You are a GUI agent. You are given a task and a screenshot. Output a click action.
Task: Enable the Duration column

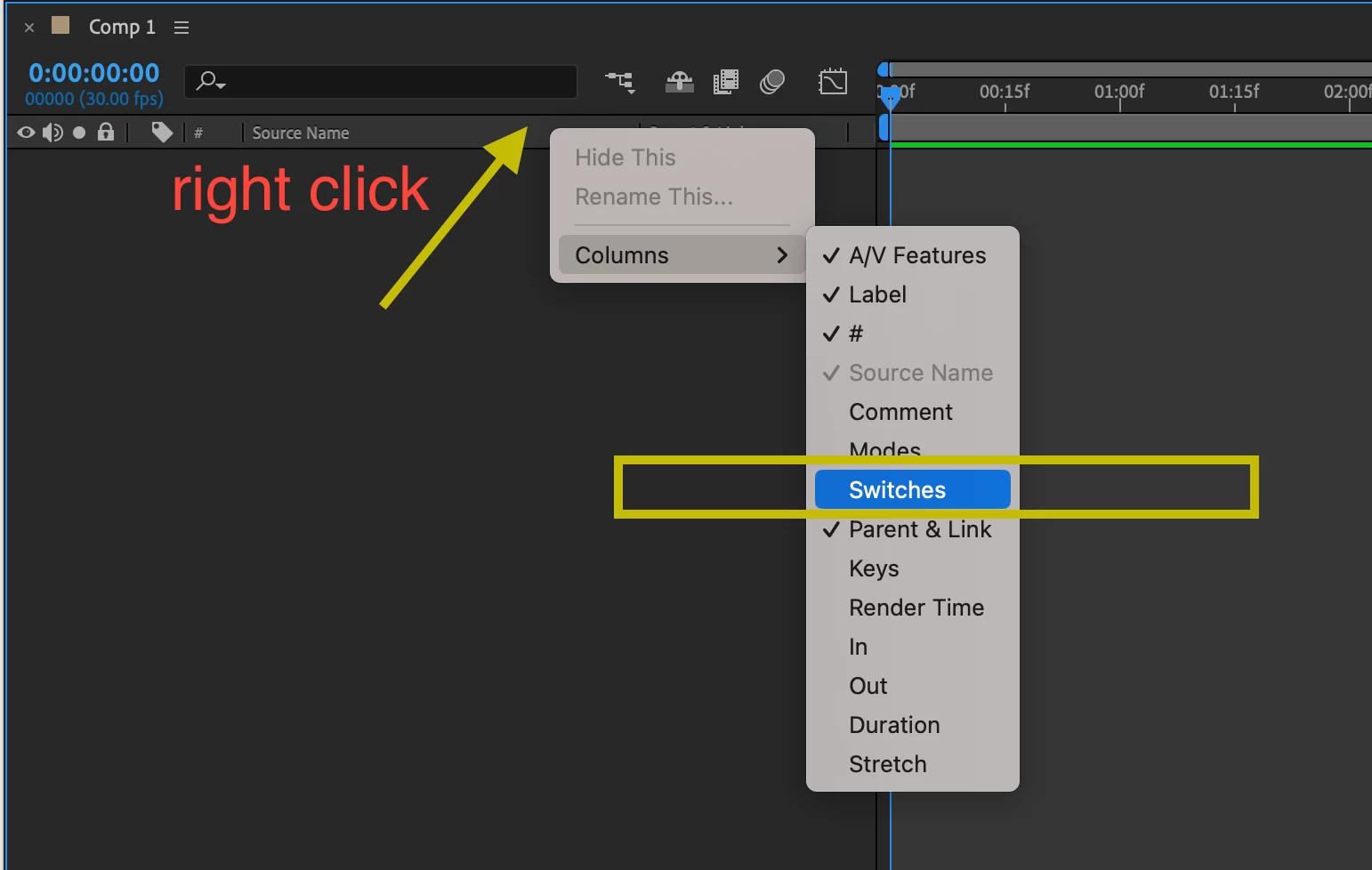pyautogui.click(x=913, y=725)
